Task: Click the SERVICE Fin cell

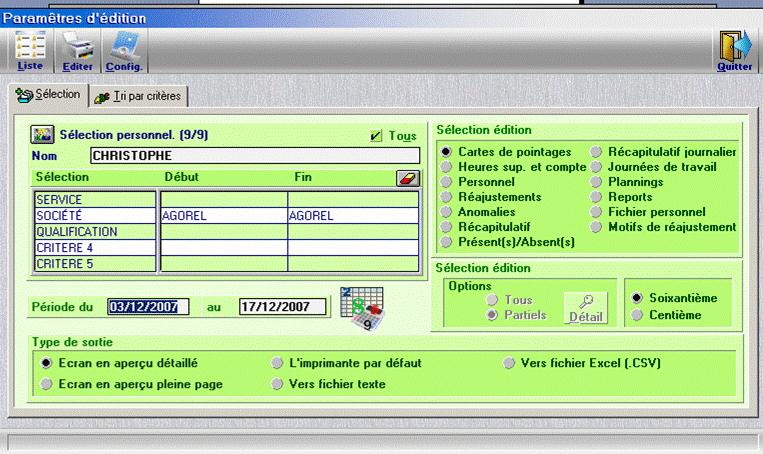Action: tap(353, 200)
